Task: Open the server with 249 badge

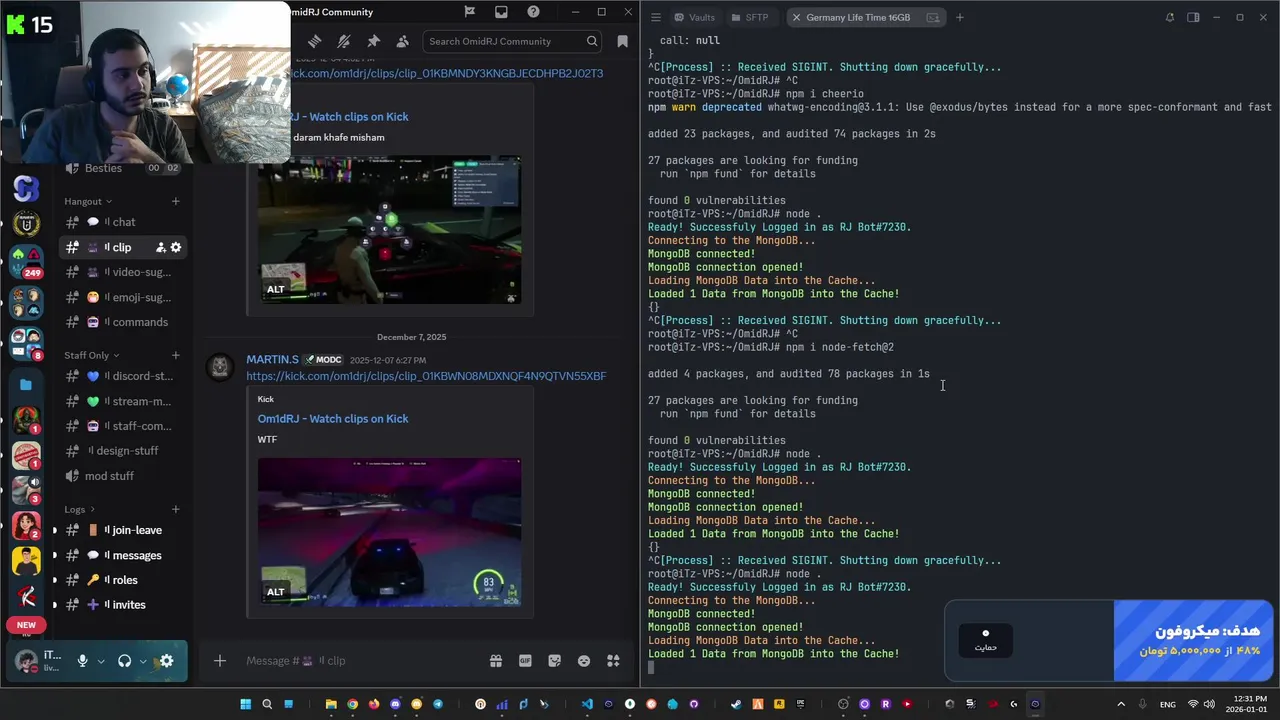Action: tap(27, 262)
